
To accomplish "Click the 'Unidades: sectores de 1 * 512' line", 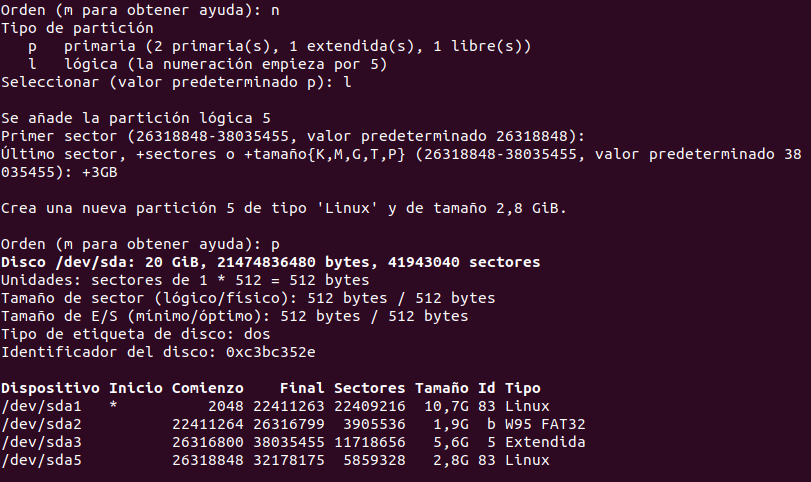I will (x=185, y=280).
